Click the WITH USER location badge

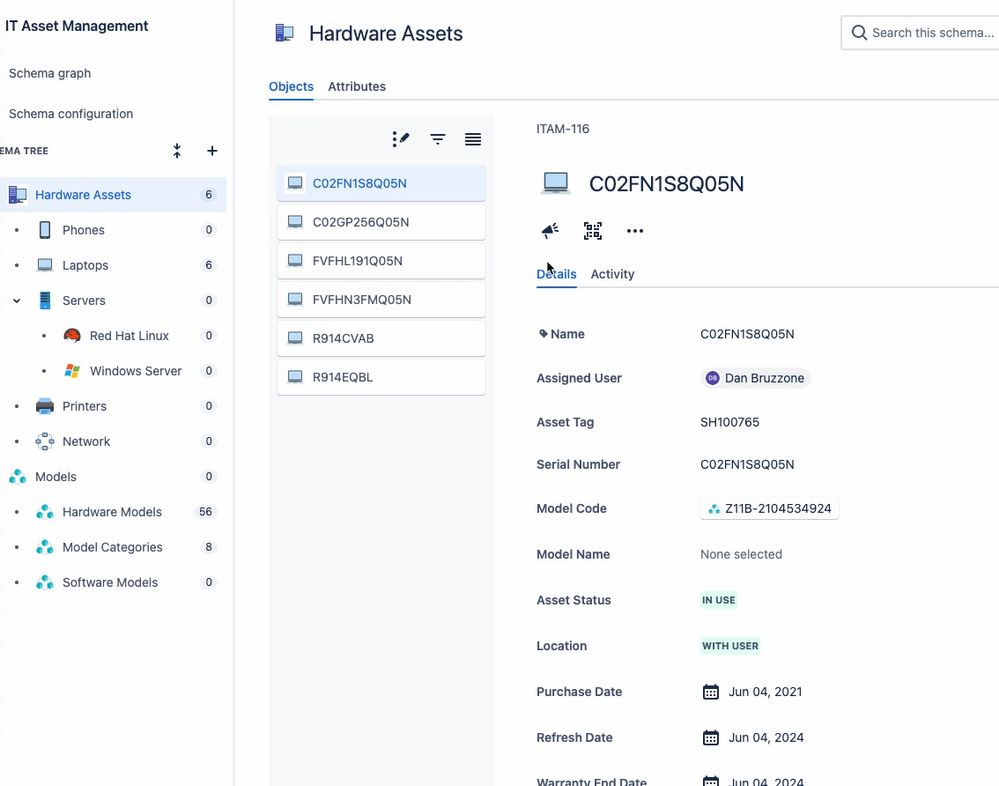coord(730,646)
